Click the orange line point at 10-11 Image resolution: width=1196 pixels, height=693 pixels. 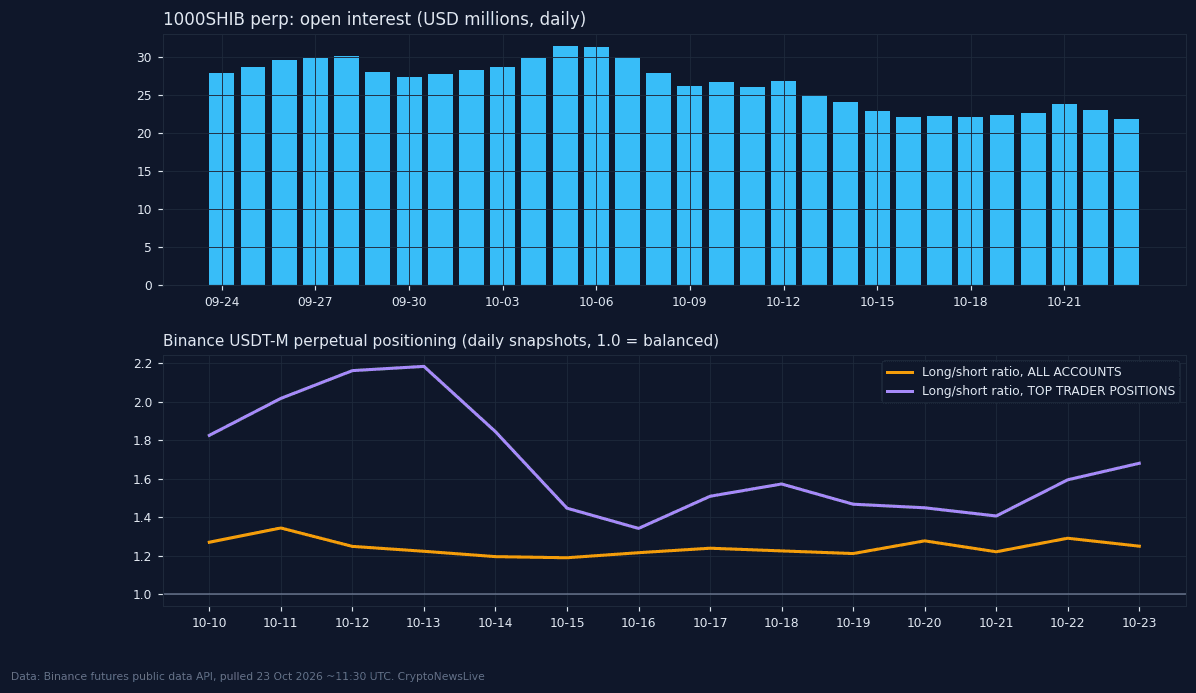coord(281,528)
